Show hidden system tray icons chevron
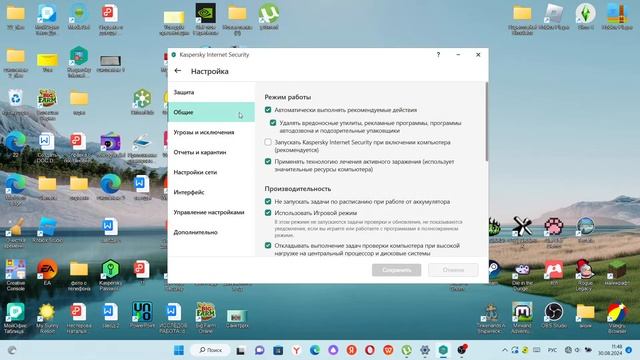 504,350
